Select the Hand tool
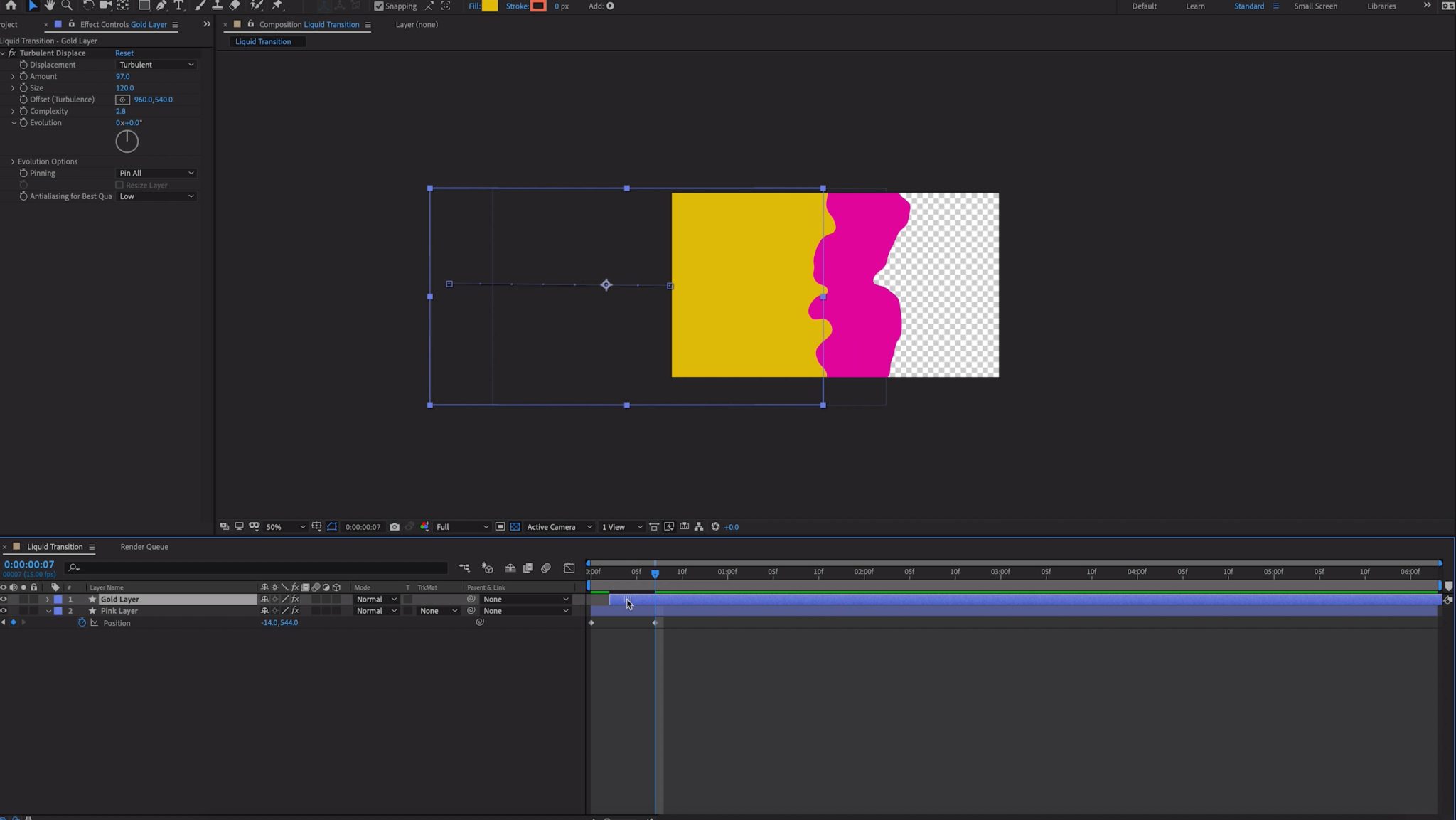Screen dimensions: 1456x820 coord(50,5)
